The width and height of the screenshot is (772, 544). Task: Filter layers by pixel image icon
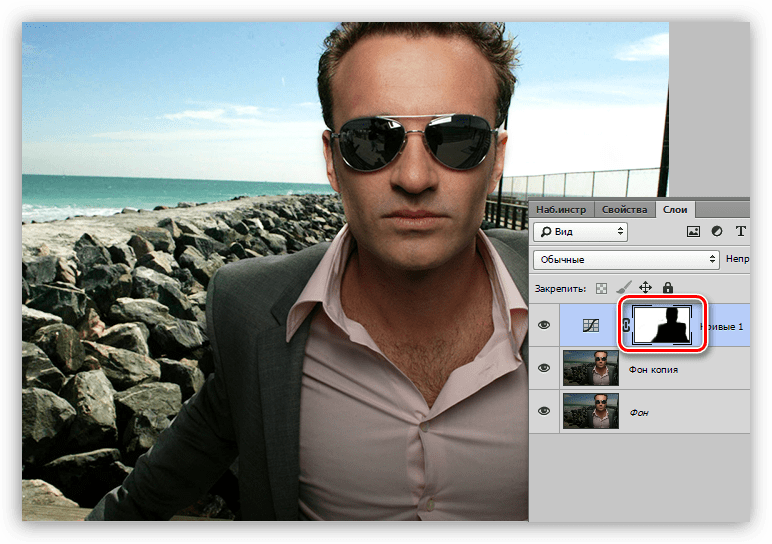pyautogui.click(x=693, y=231)
